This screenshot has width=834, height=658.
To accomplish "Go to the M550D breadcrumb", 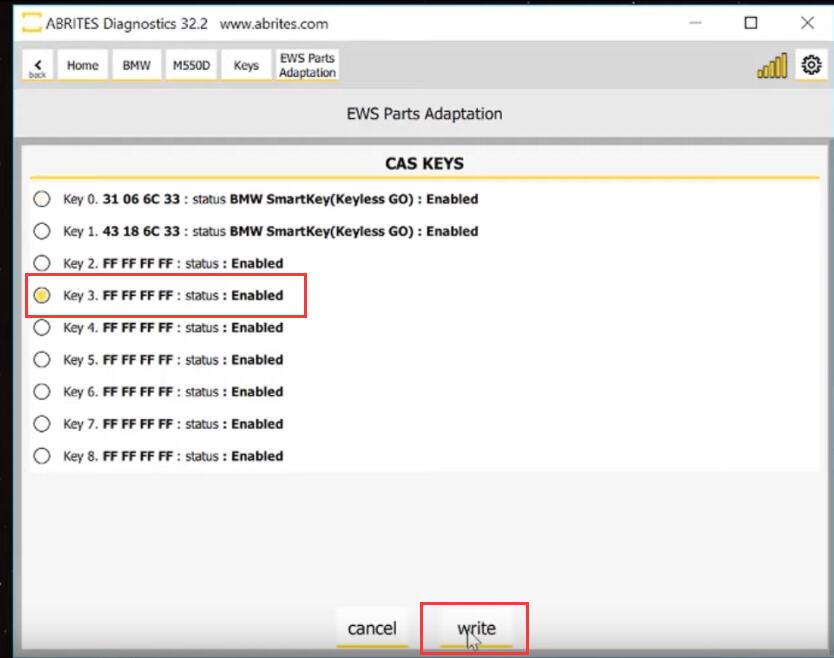I will point(191,65).
